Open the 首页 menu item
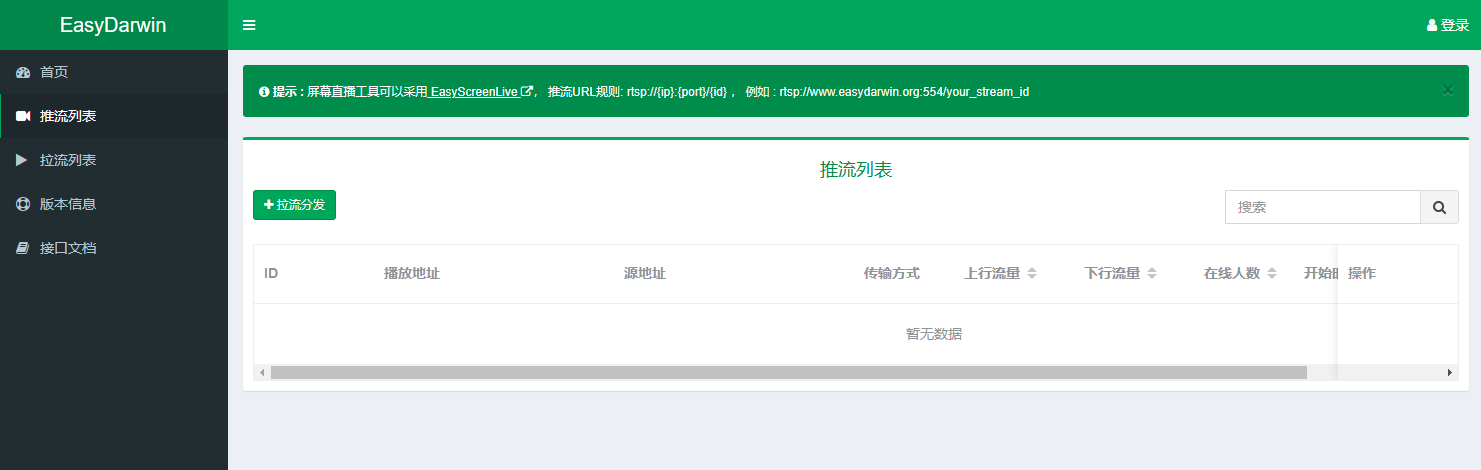This screenshot has height=470, width=1481. pyautogui.click(x=54, y=72)
